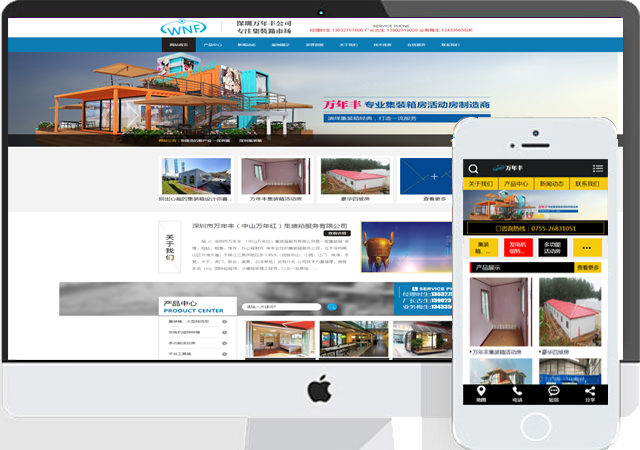The width and height of the screenshot is (640, 450).
Task: Tap the black 多功能活动房 button on mobile
Action: [552, 247]
